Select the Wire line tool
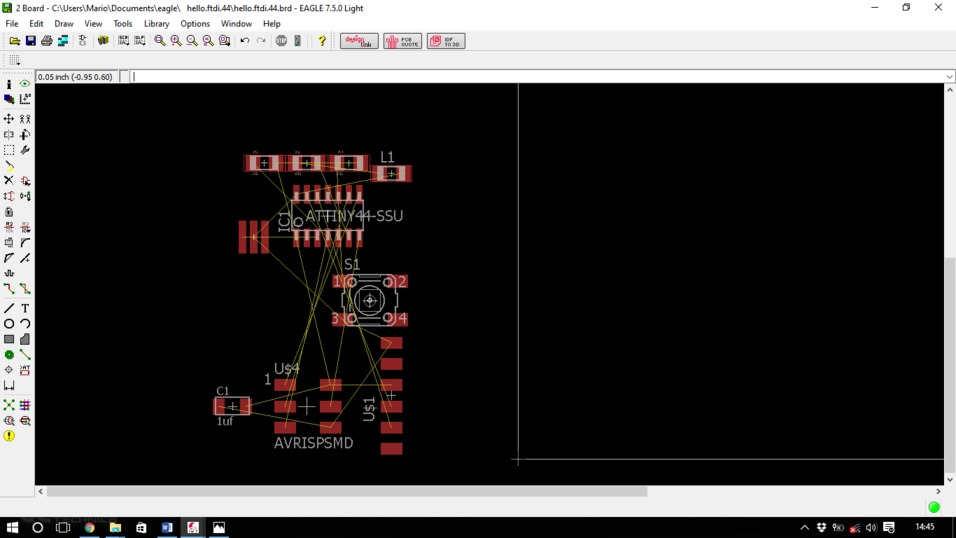The width and height of the screenshot is (956, 538). coord(9,309)
